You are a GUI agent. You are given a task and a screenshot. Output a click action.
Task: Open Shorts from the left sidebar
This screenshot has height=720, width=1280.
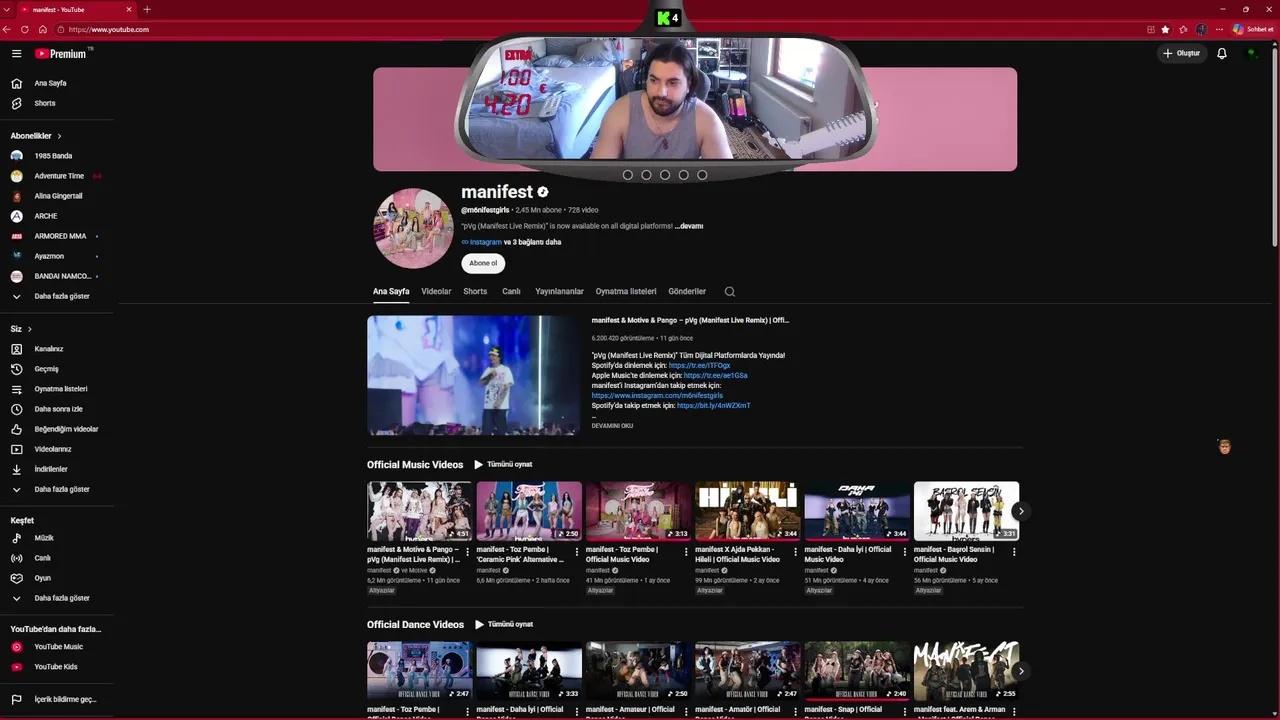[x=57, y=103]
